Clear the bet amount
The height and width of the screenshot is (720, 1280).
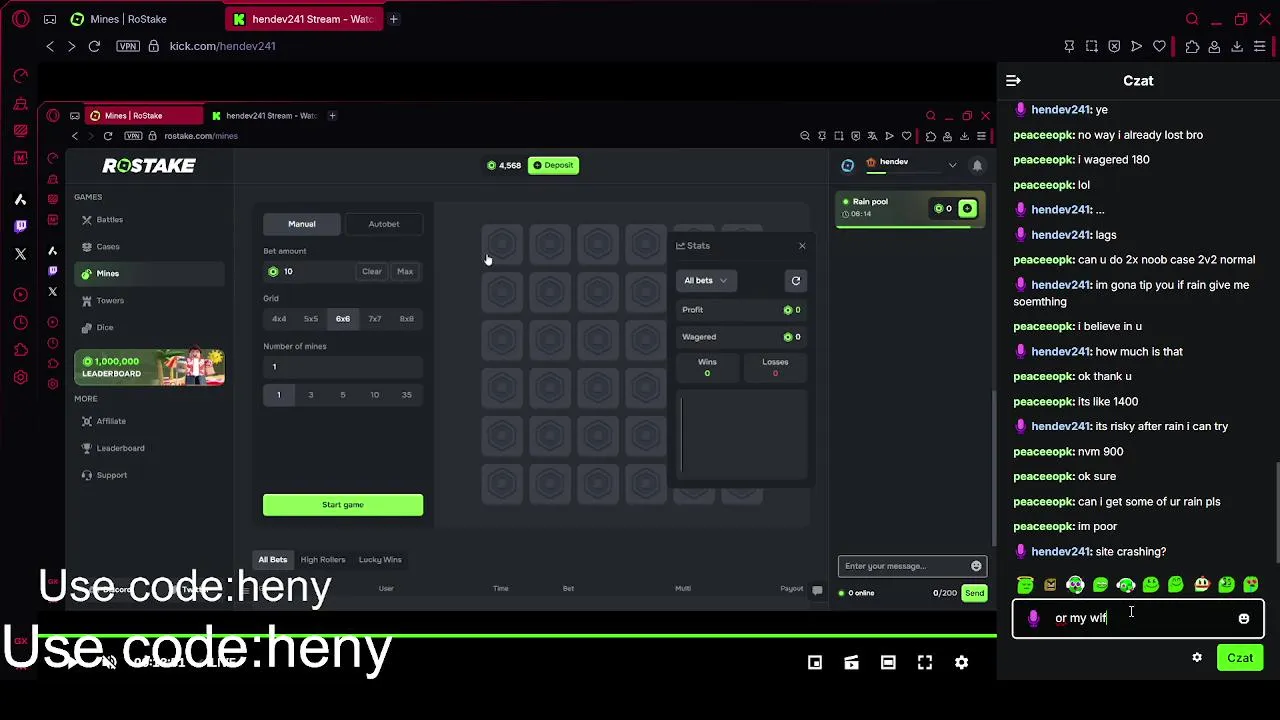point(372,272)
